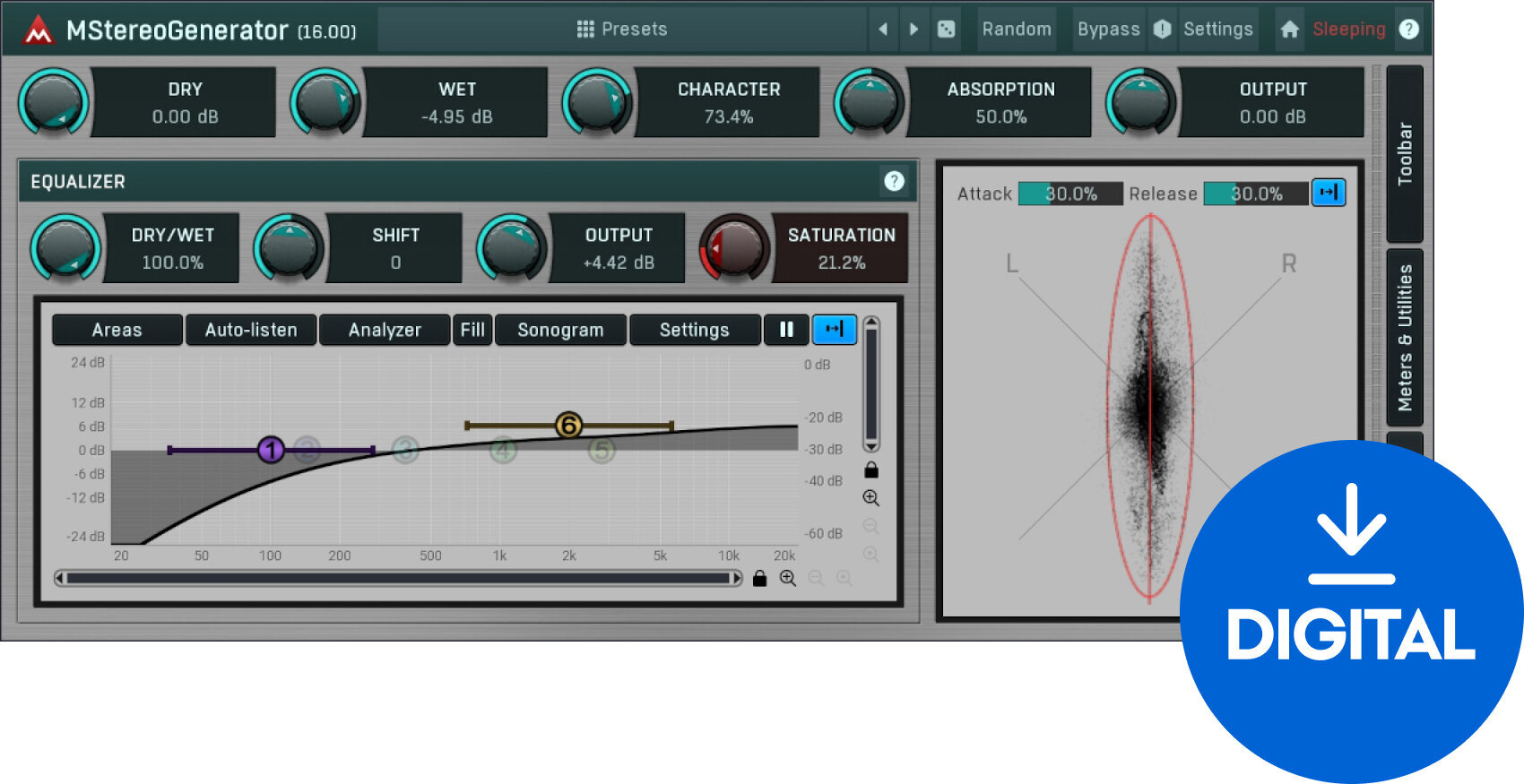The width and height of the screenshot is (1524, 784).
Task: Toggle the vertical axis lock icon
Action: (x=870, y=470)
